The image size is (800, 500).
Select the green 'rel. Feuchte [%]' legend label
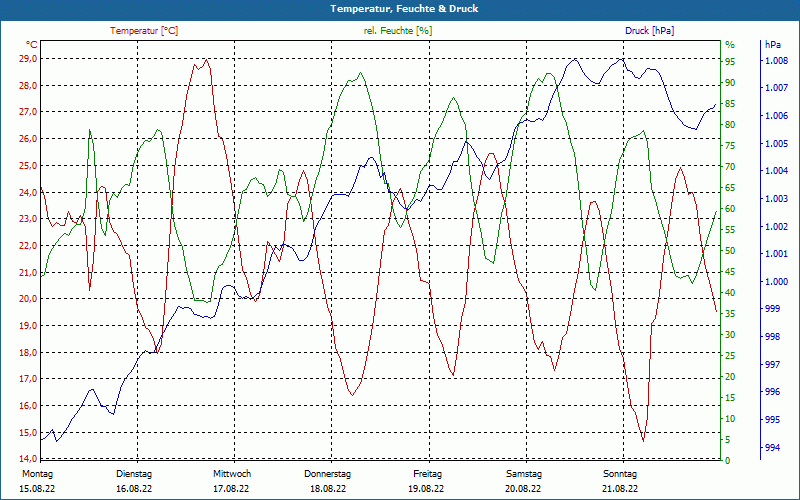click(398, 31)
